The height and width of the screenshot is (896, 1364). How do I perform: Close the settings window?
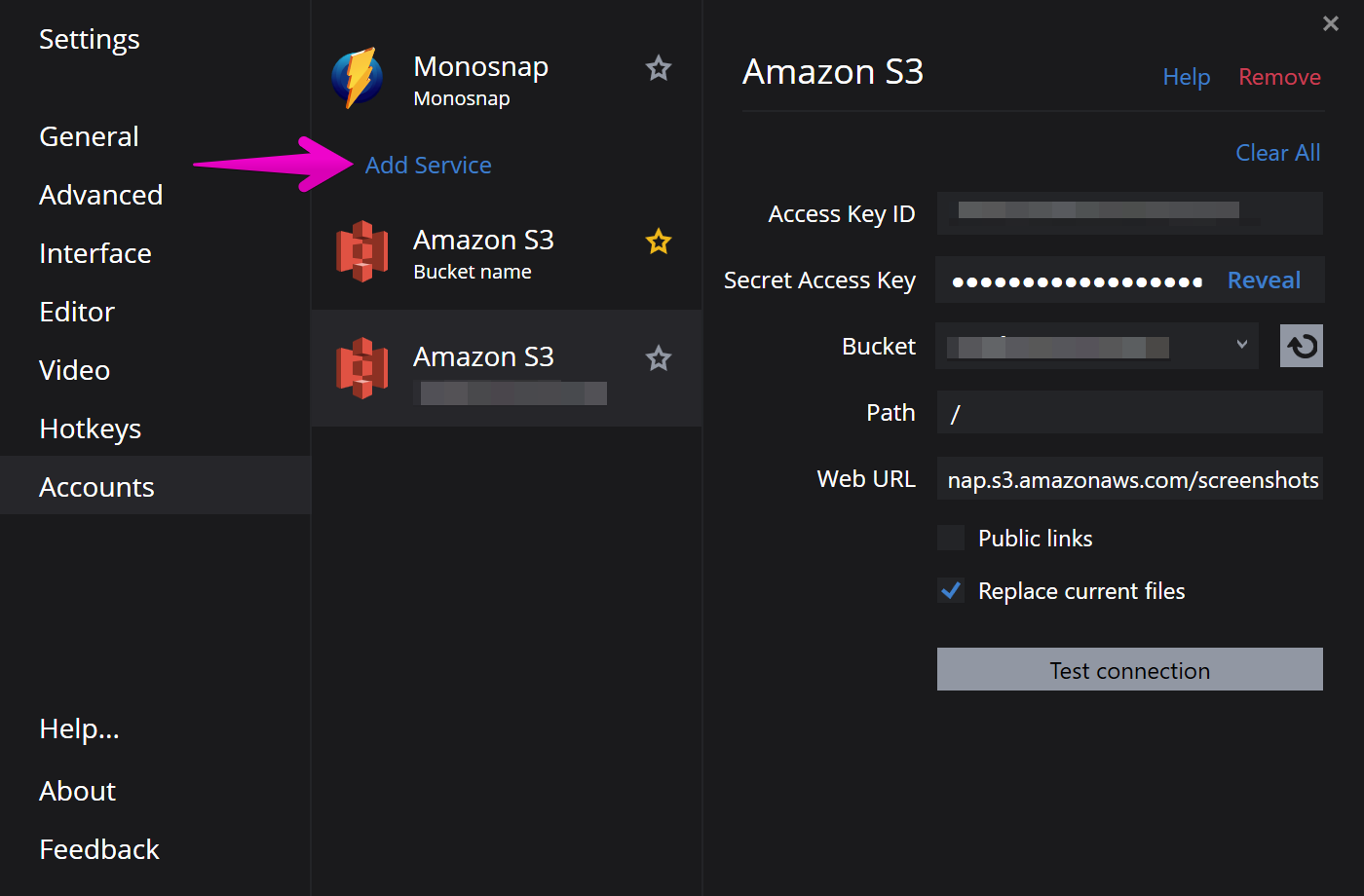click(x=1330, y=23)
